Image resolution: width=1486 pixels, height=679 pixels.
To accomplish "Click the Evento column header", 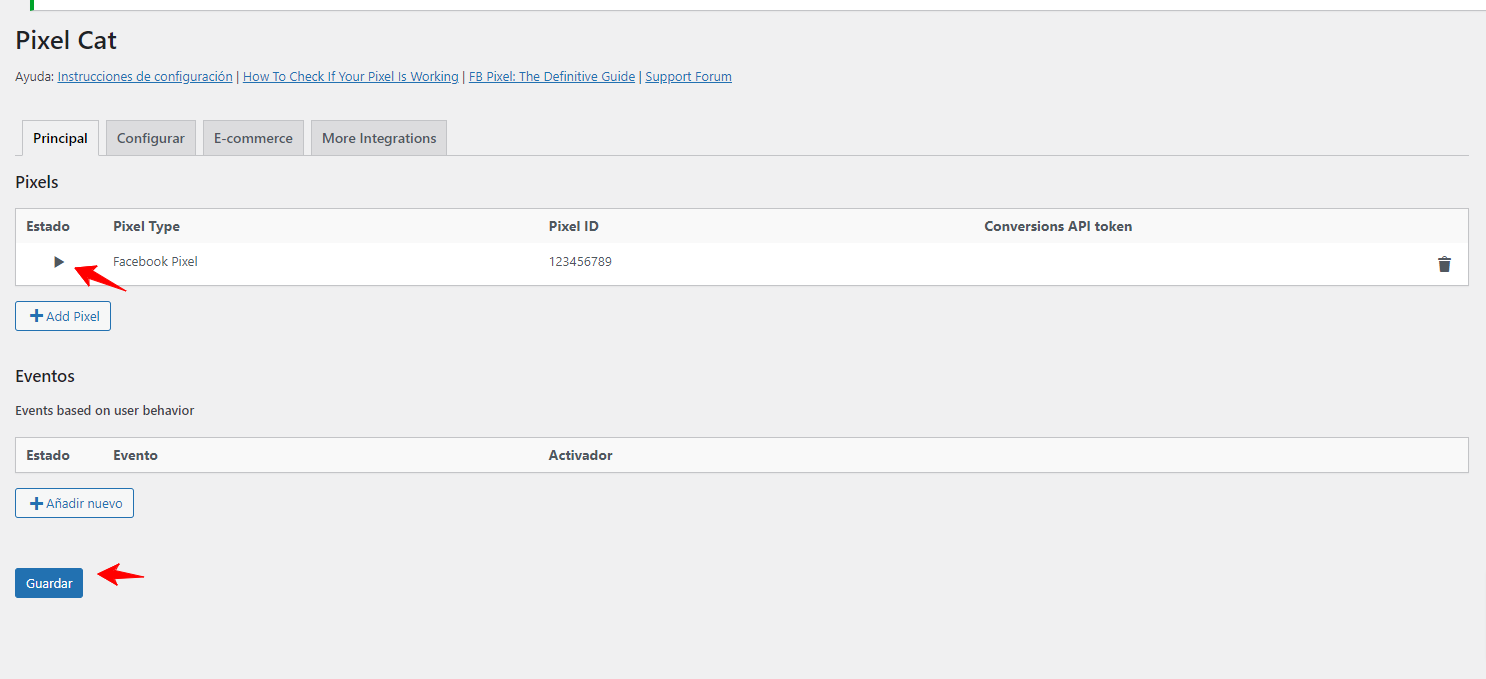I will click(135, 455).
